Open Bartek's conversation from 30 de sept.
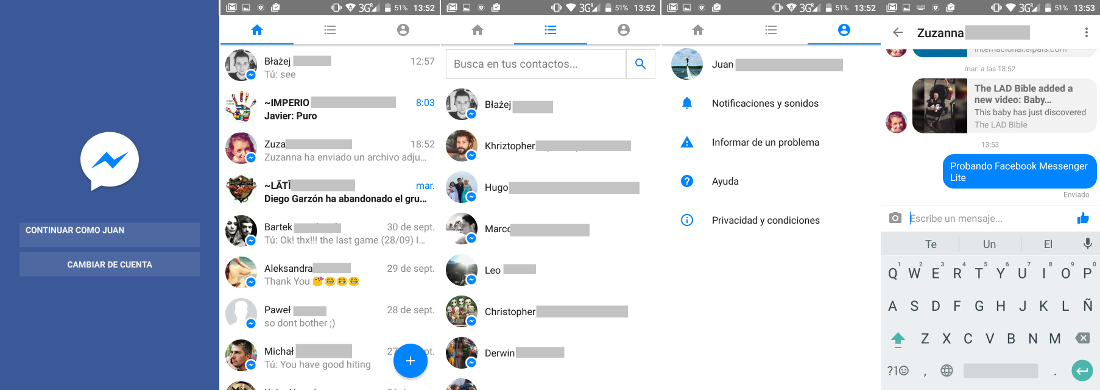1100x390 pixels. [x=330, y=233]
